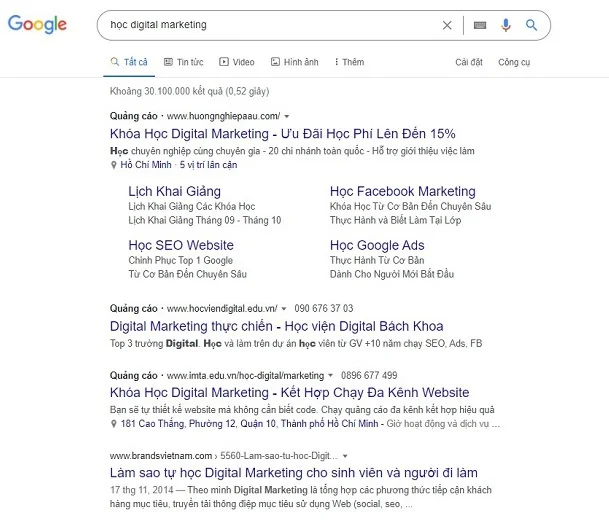This screenshot has width=609, height=520.
Task: Click the map pin icon beside 181 Cao Thắng
Action: [x=114, y=423]
